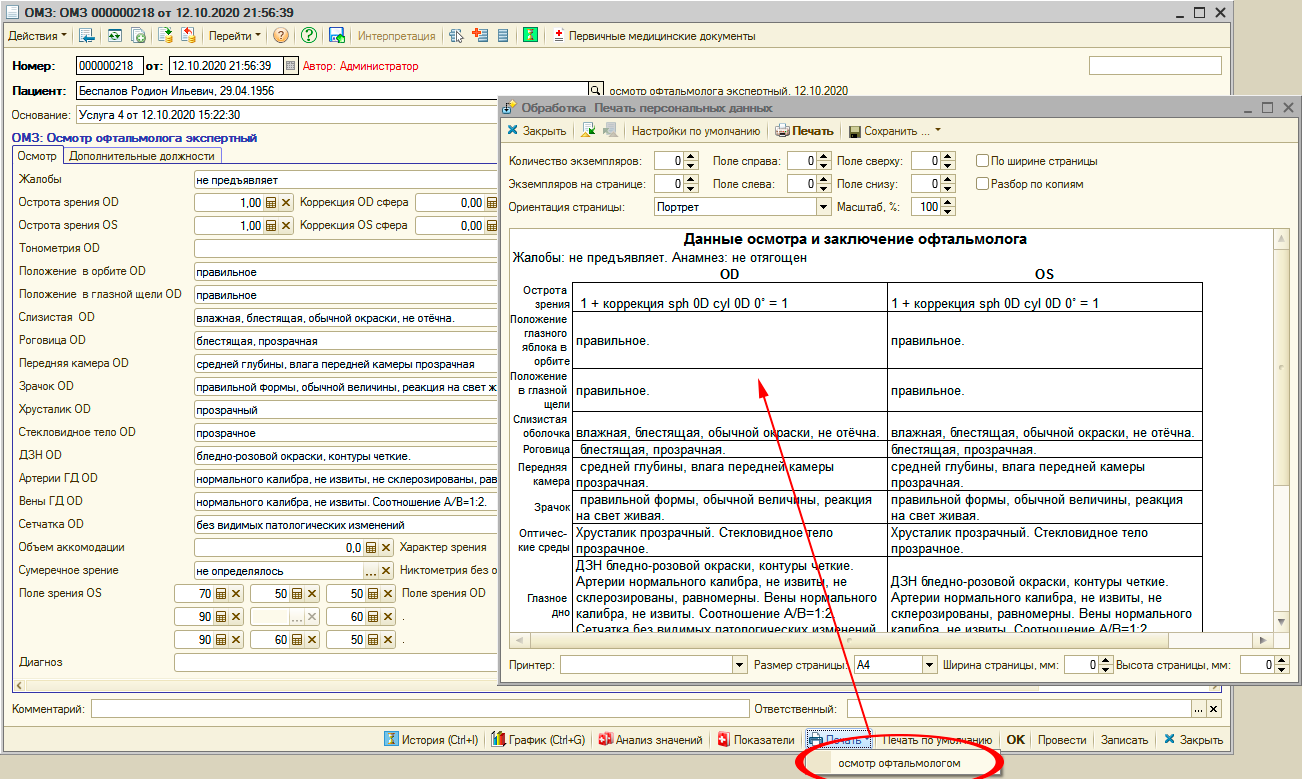Click Настройки по умолчанию button
The height and width of the screenshot is (779, 1302).
click(x=696, y=131)
